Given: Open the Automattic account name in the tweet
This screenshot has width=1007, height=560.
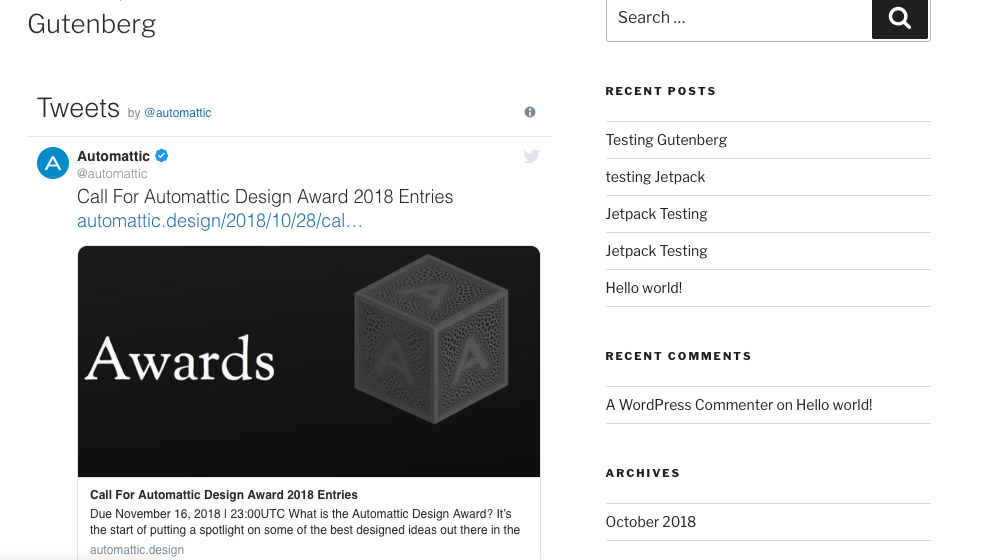Looking at the screenshot, I should pyautogui.click(x=113, y=156).
